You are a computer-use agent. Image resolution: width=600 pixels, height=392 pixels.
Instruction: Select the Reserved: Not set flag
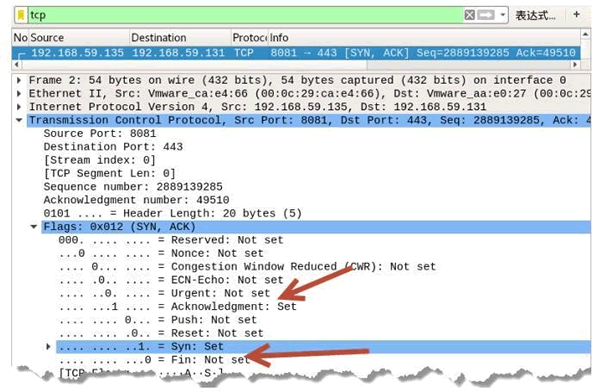pos(171,240)
